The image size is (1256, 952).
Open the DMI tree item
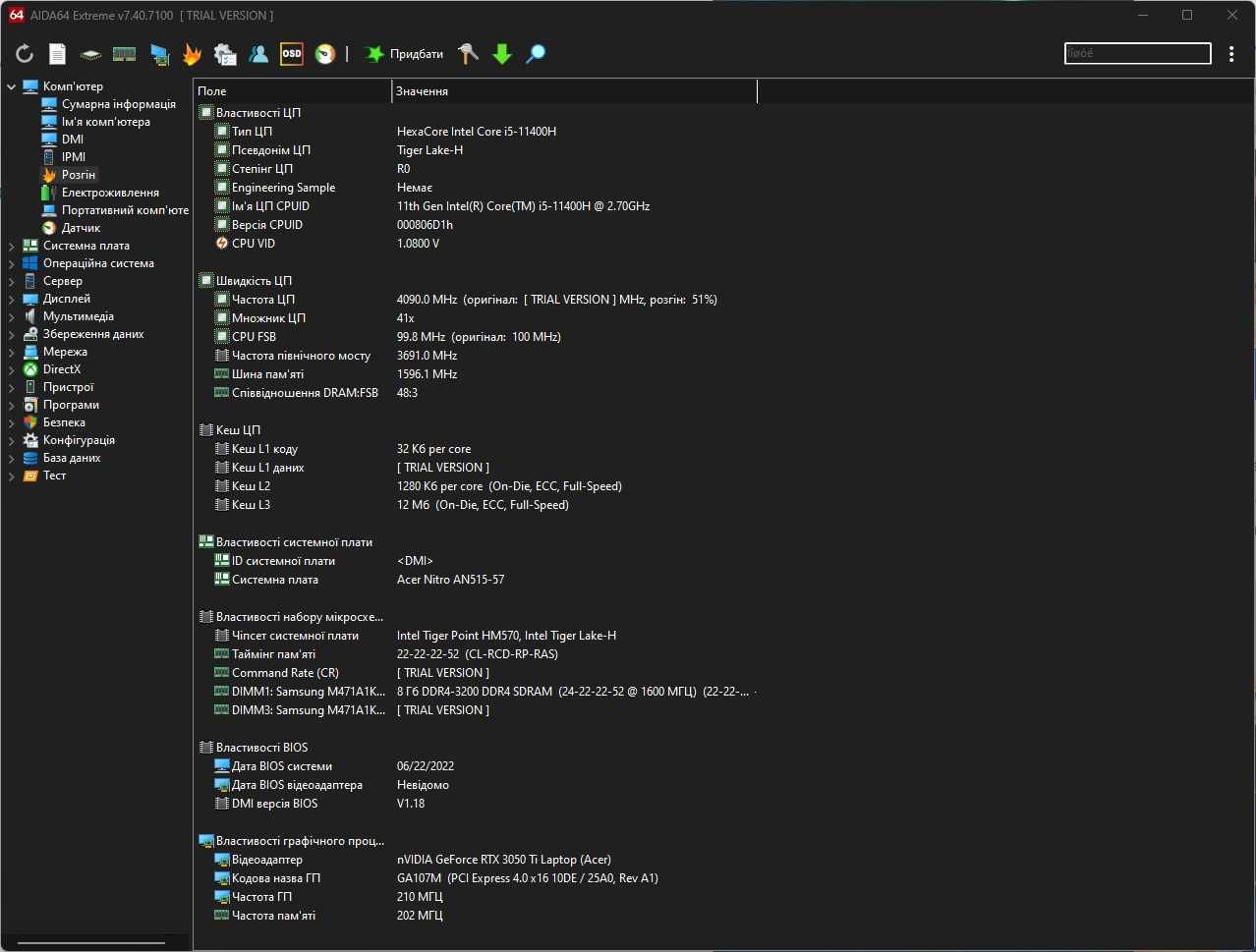(73, 140)
